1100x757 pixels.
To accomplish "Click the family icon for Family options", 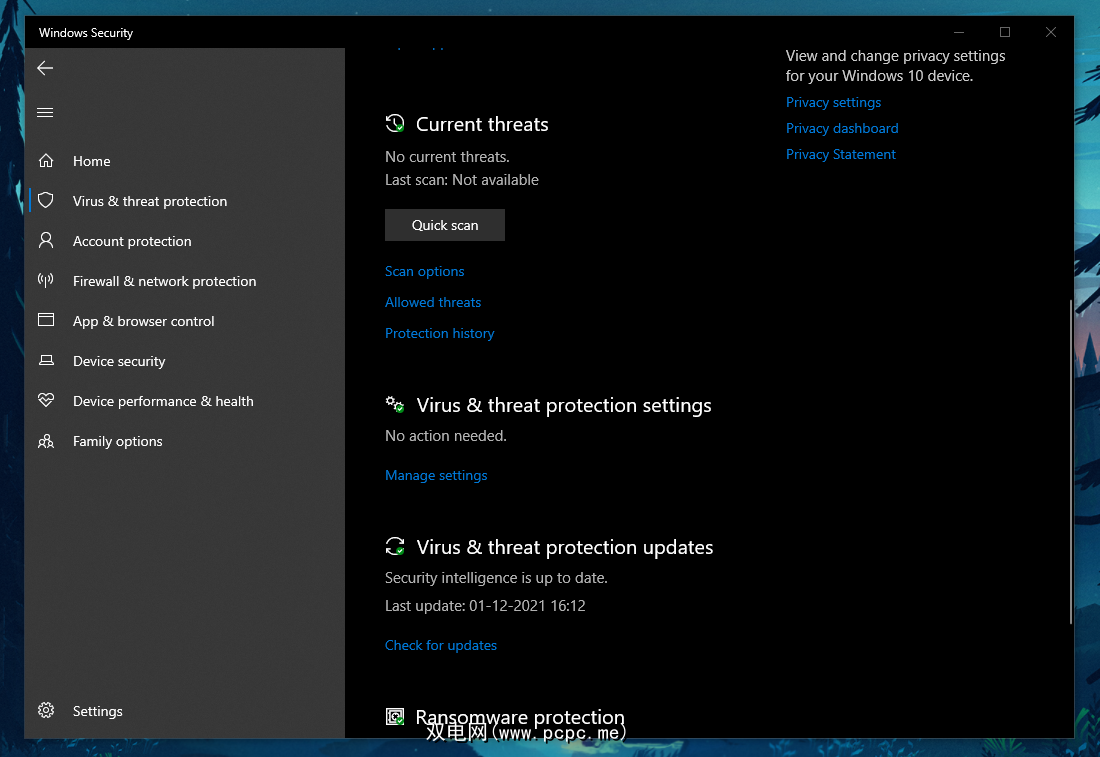I will [46, 441].
